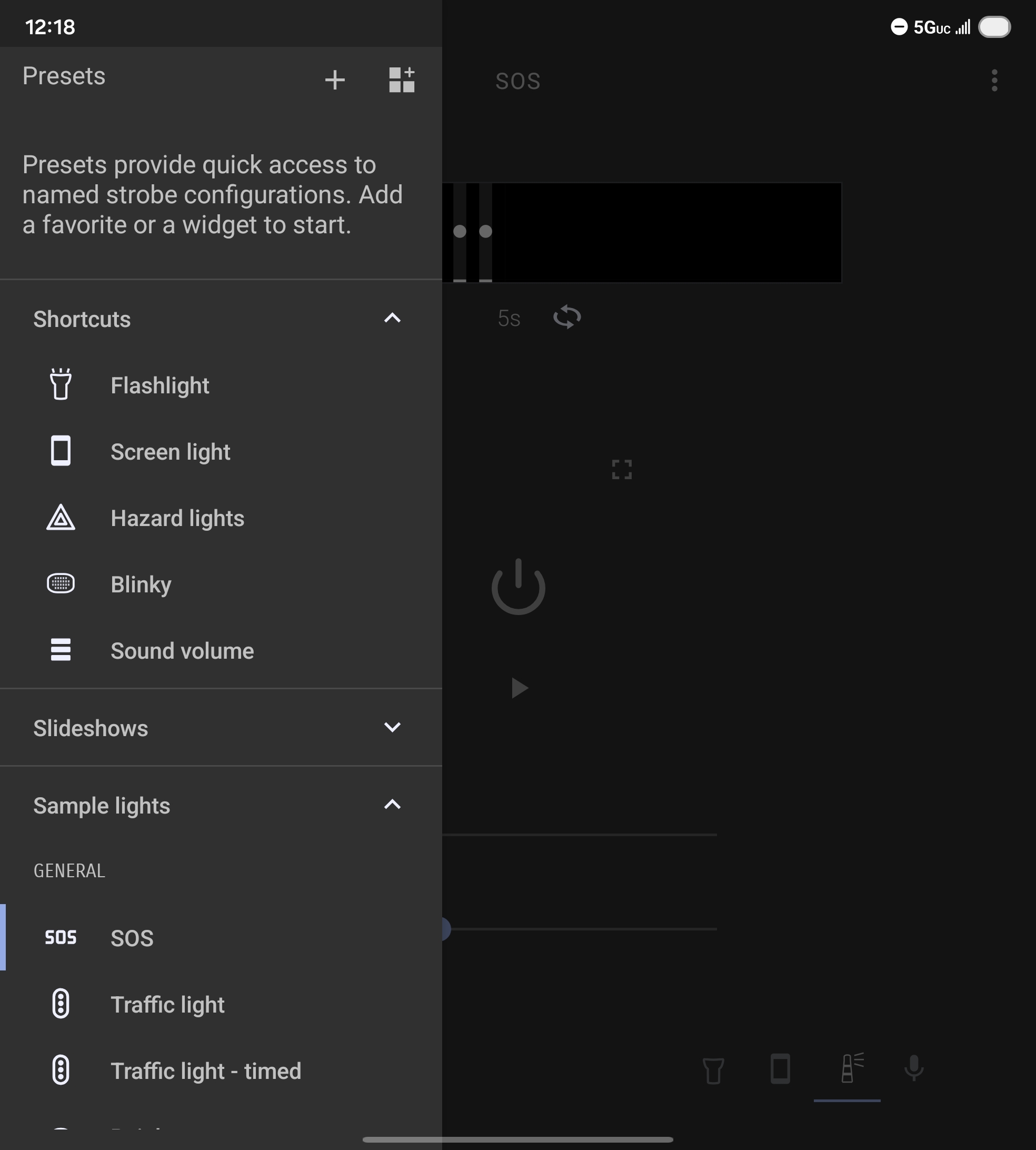
Task: Switch to the microphone tab
Action: click(914, 1068)
